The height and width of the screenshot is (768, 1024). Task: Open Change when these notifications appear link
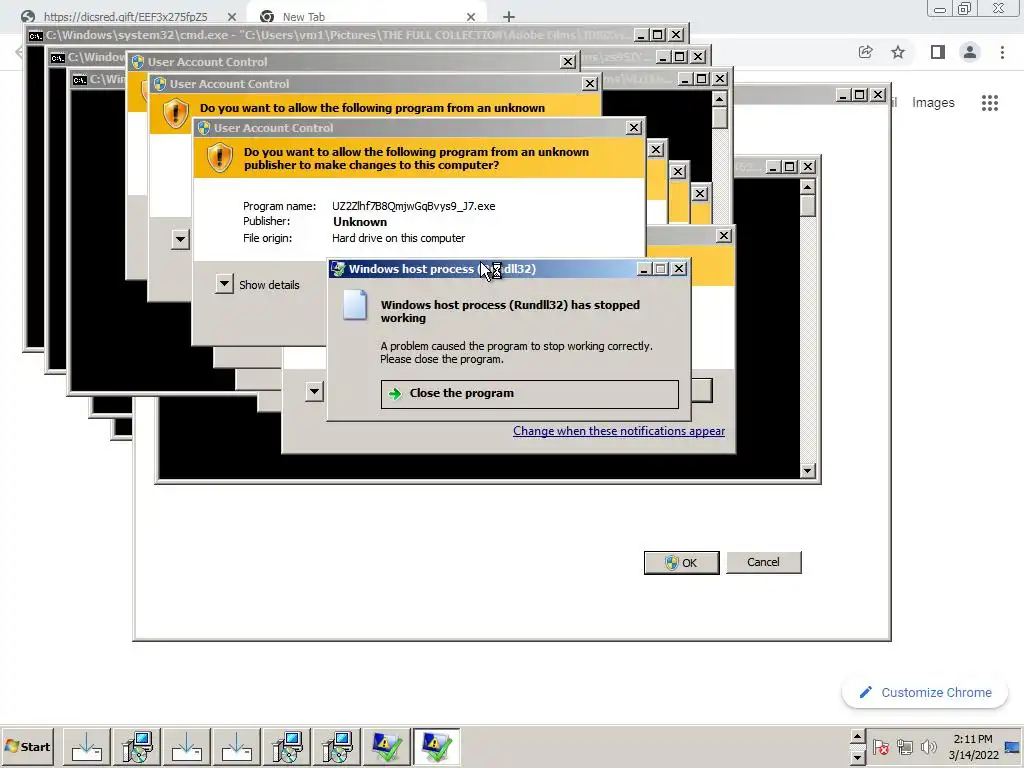(x=618, y=431)
